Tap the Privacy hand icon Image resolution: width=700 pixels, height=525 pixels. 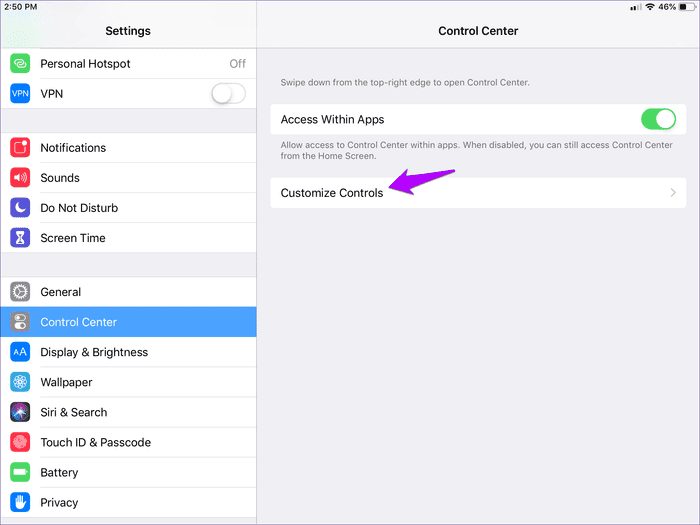[20, 502]
